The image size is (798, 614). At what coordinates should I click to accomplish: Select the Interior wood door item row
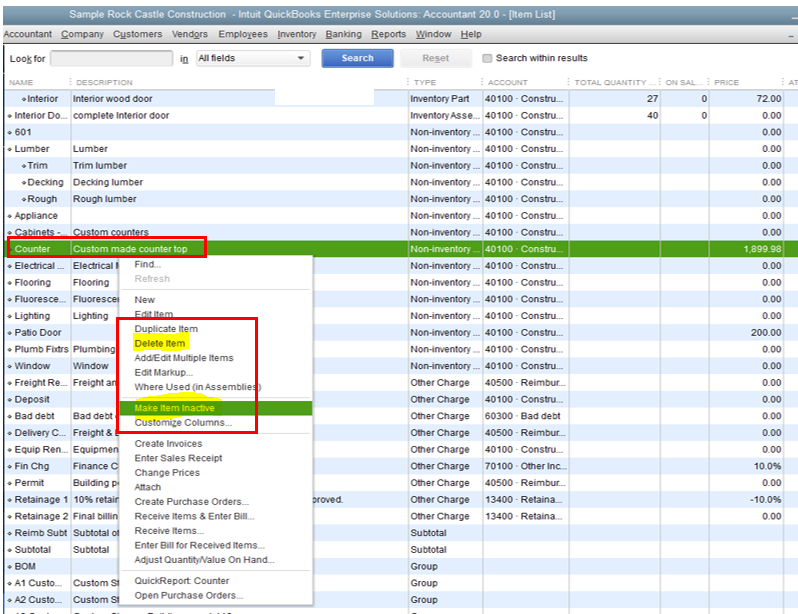click(x=401, y=99)
